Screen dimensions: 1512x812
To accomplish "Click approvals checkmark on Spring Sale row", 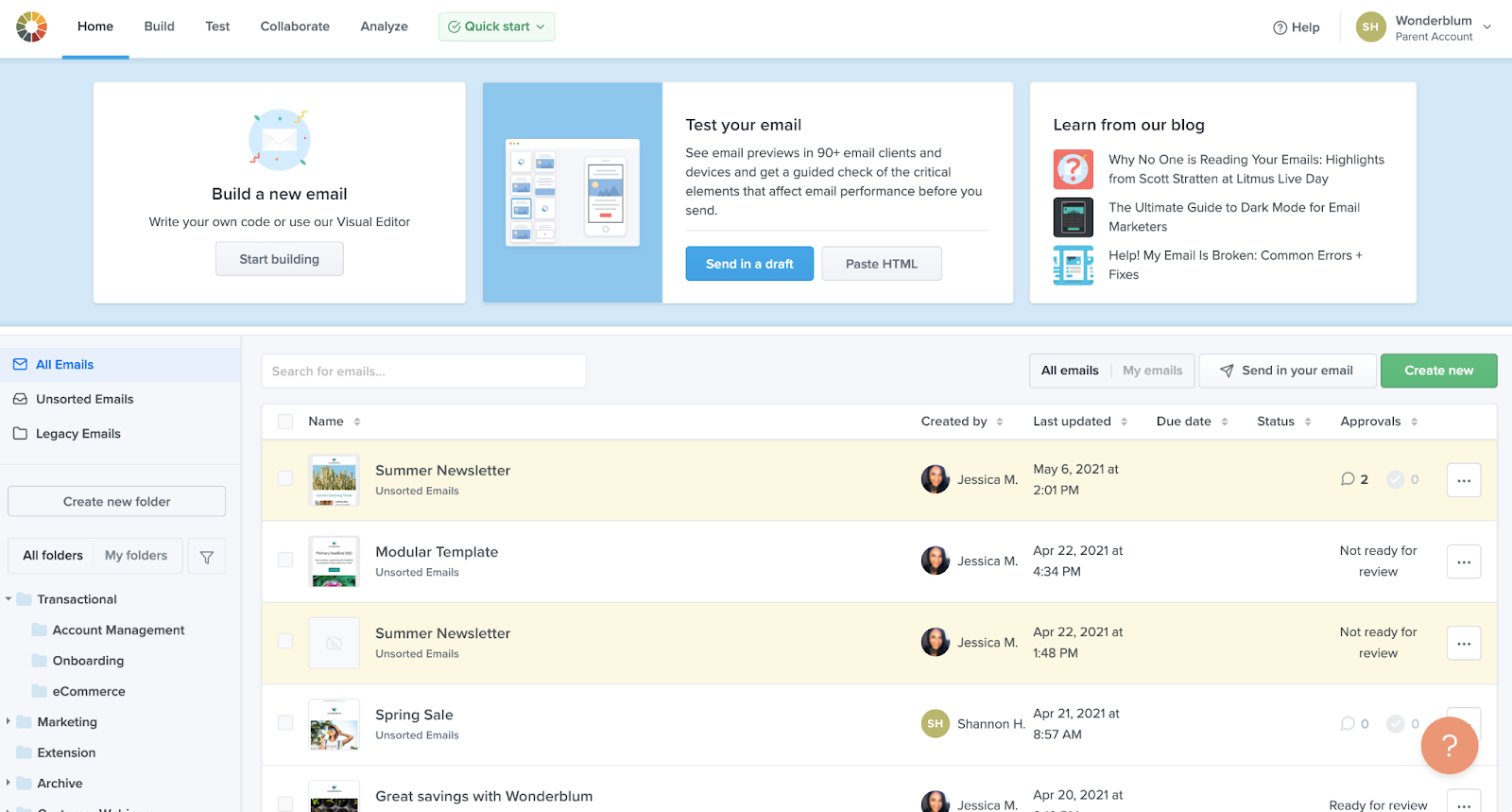I will pos(1395,724).
